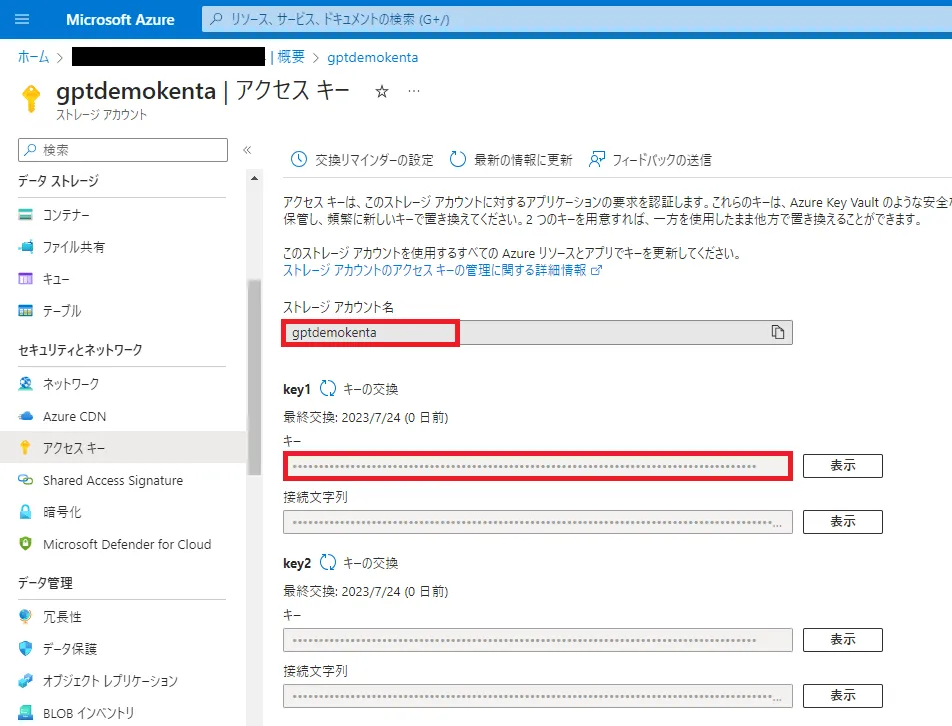Click the key2 接続文字列 masked field

click(537, 696)
